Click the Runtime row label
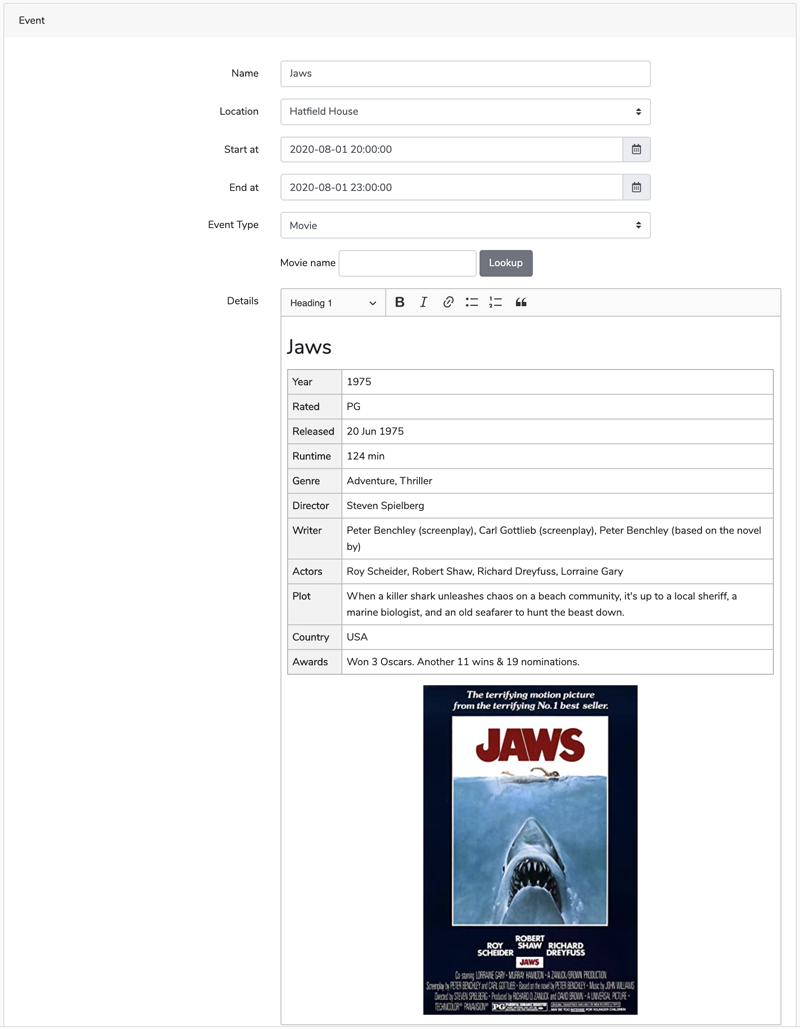The image size is (800, 1030). (x=311, y=456)
